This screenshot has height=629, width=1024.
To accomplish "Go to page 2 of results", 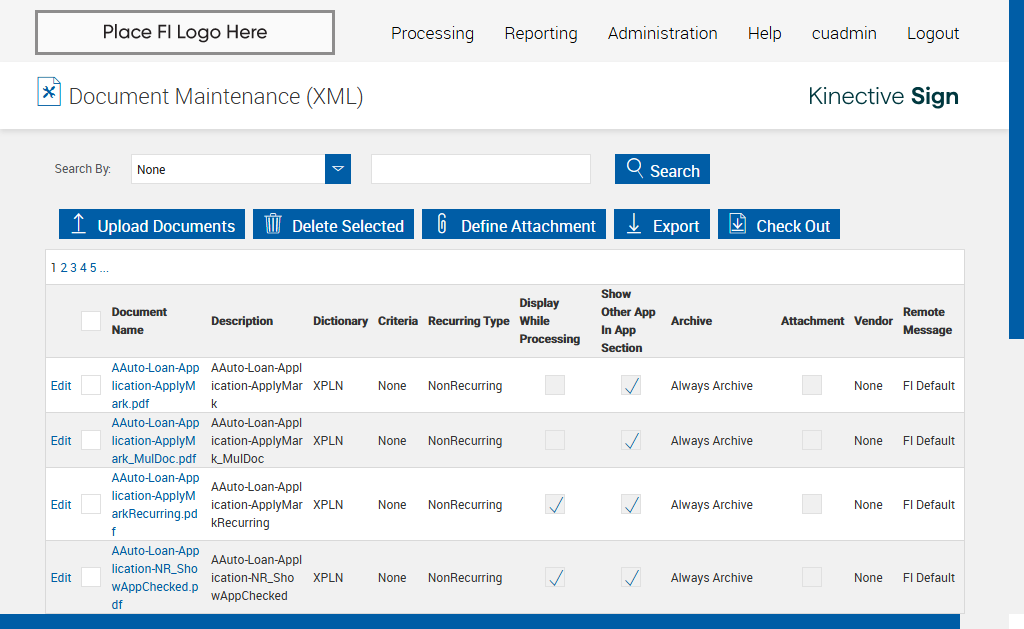I will coord(63,268).
